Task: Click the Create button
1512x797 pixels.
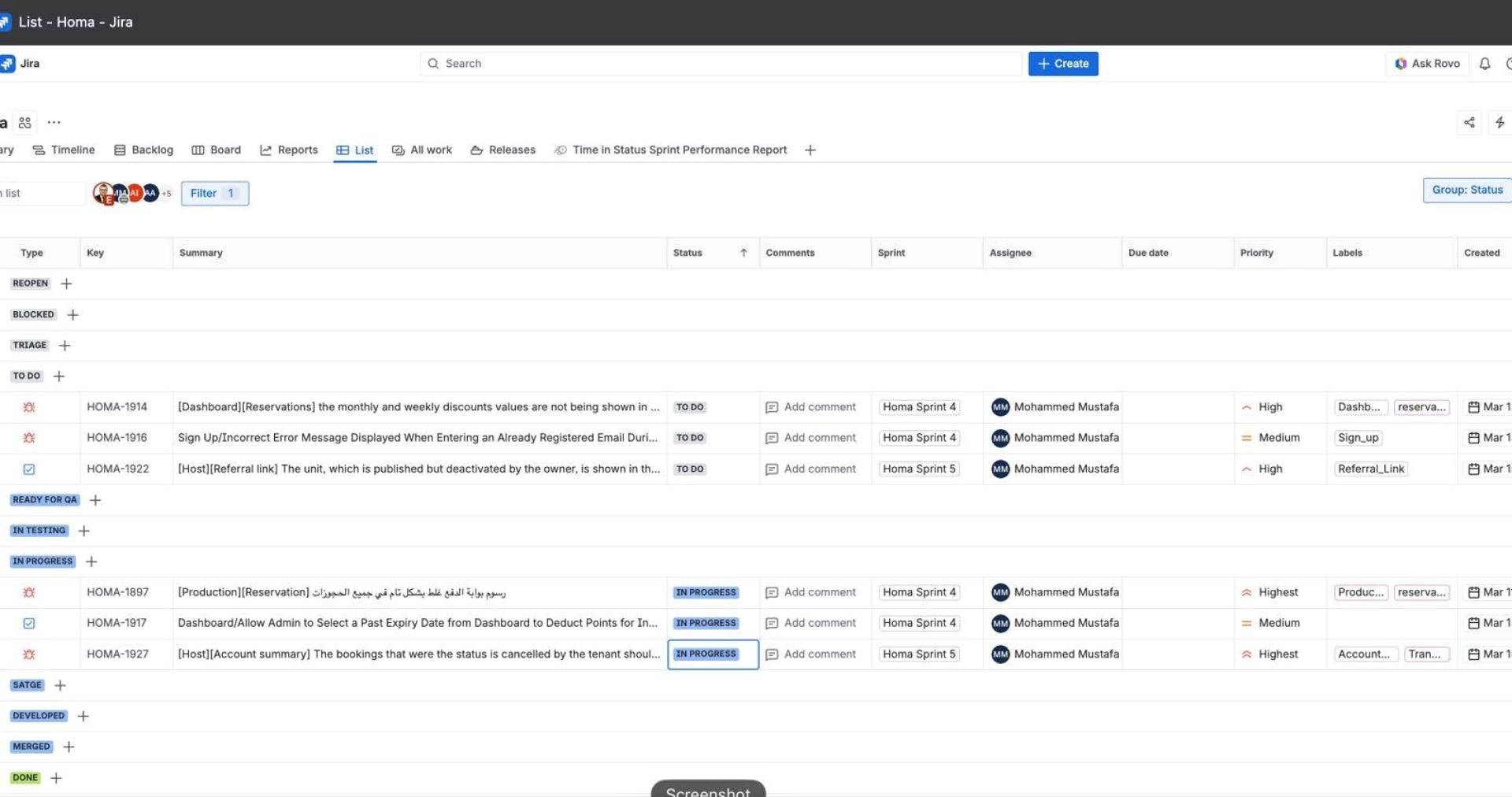Action: click(x=1063, y=64)
